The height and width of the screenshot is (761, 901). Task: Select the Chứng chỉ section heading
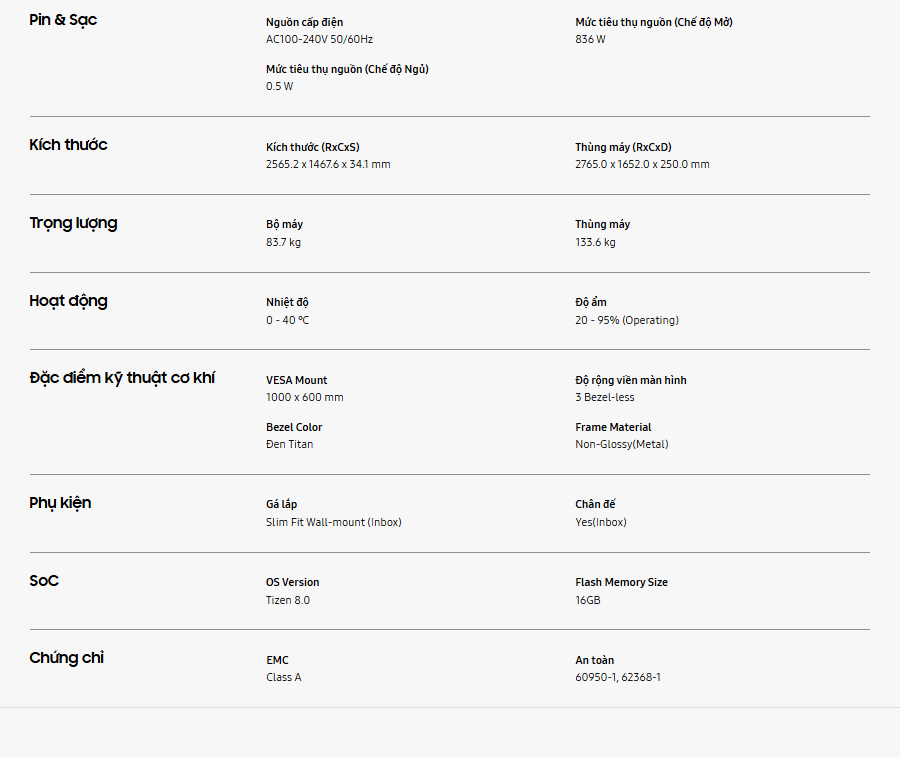click(x=66, y=658)
